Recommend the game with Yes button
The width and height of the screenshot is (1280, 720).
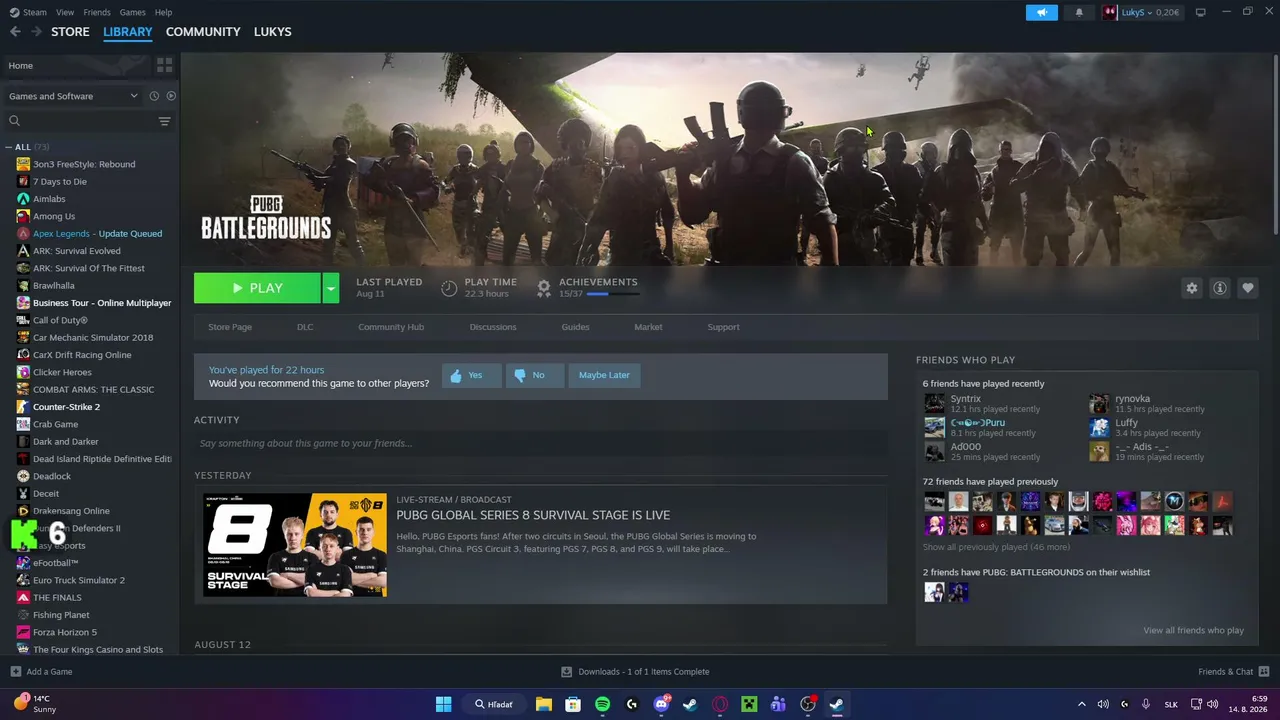tap(471, 375)
